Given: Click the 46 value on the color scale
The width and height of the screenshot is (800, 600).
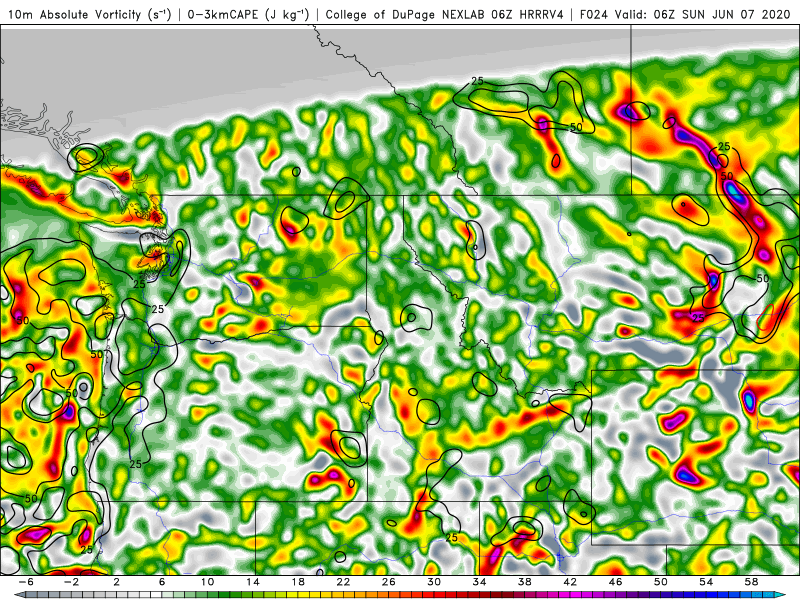Looking at the screenshot, I should [615, 582].
